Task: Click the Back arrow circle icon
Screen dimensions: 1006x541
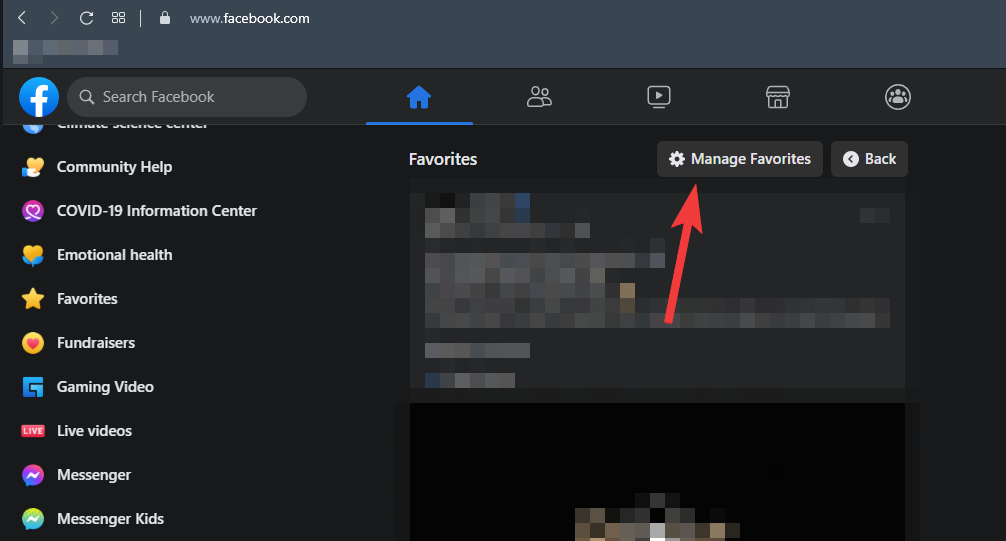Action: click(x=851, y=159)
